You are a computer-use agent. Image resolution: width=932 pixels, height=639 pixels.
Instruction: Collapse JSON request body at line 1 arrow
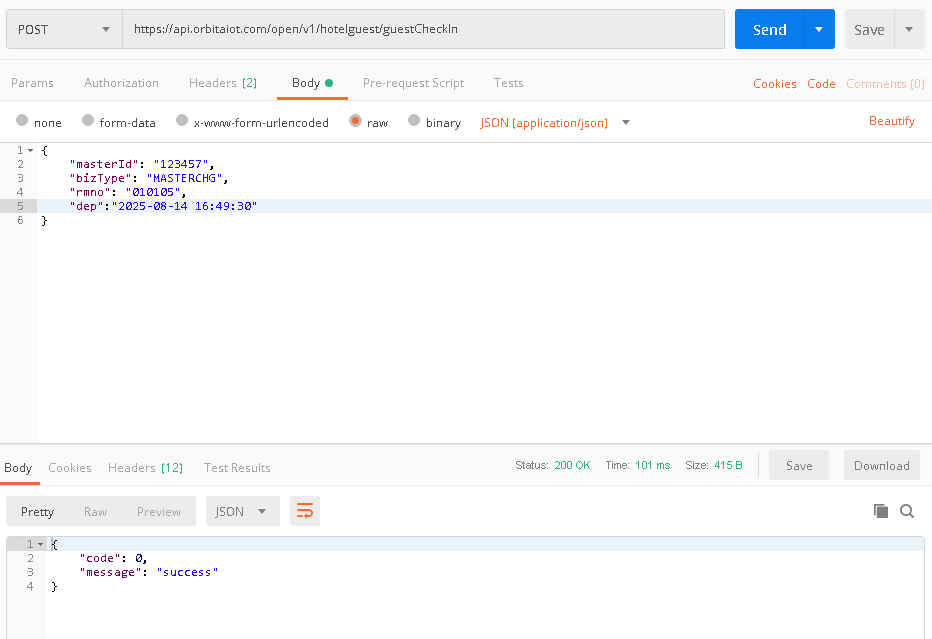(x=31, y=150)
